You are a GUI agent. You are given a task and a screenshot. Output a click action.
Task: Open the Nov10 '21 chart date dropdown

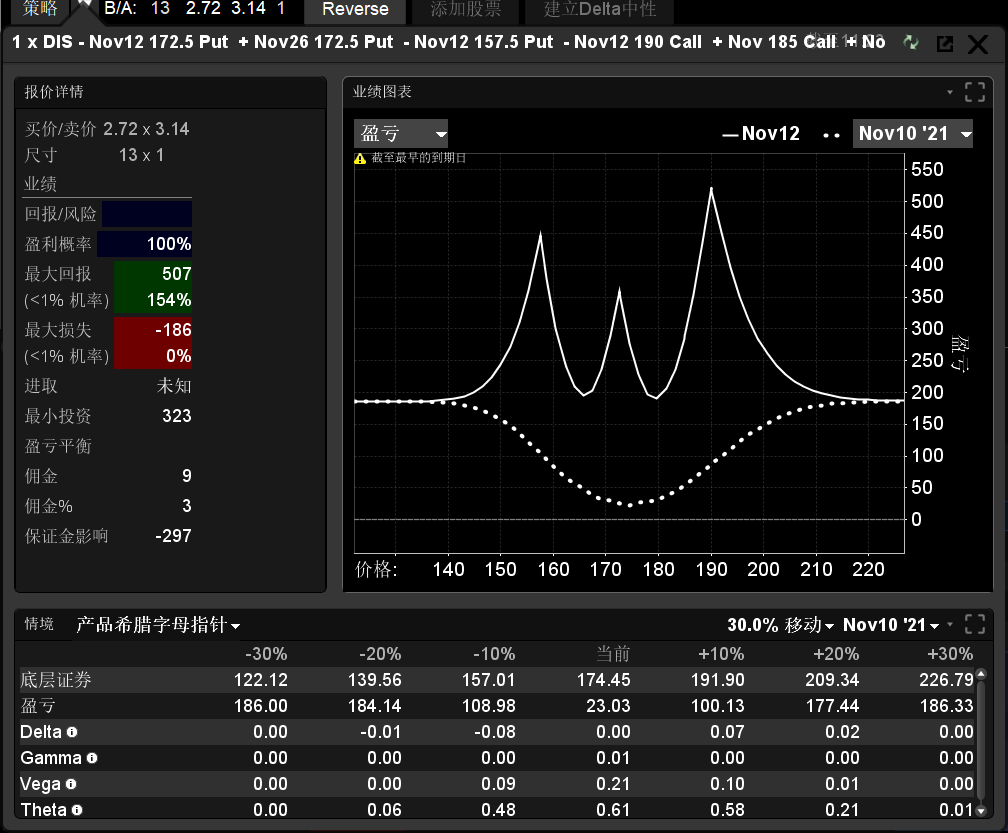tap(912, 134)
